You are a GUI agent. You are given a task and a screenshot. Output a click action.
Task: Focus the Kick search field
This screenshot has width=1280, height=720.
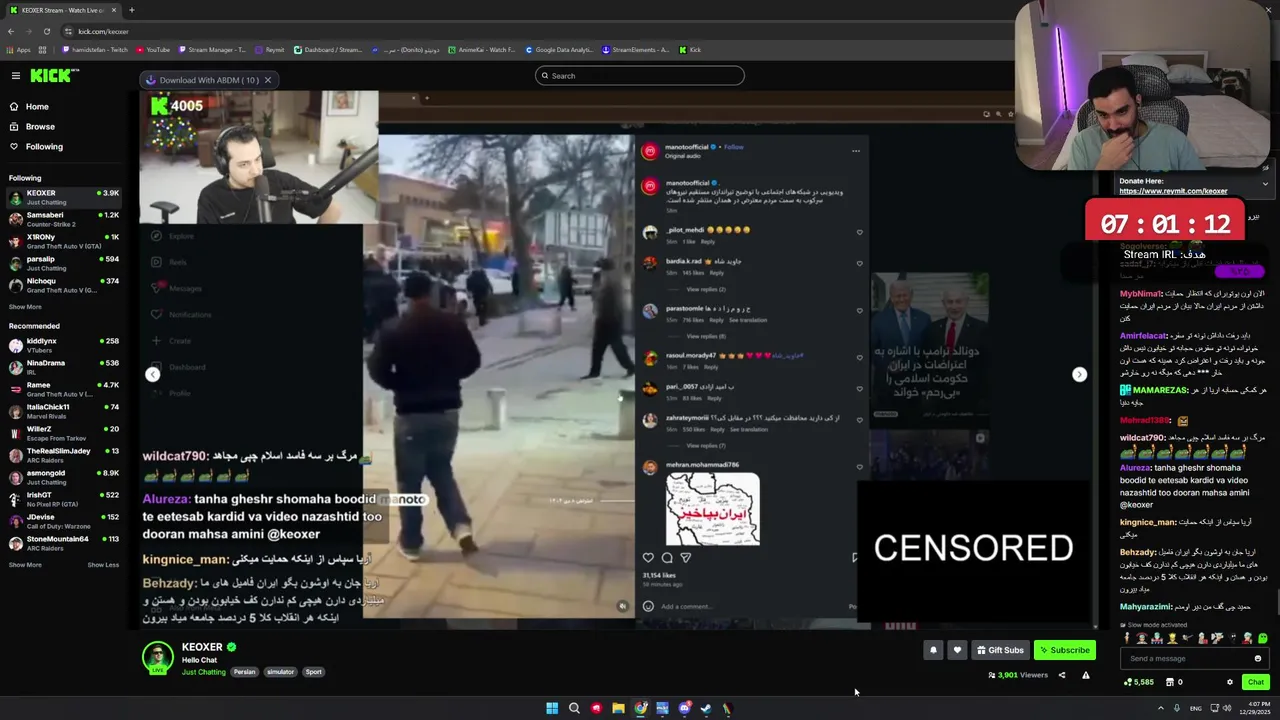click(x=640, y=76)
